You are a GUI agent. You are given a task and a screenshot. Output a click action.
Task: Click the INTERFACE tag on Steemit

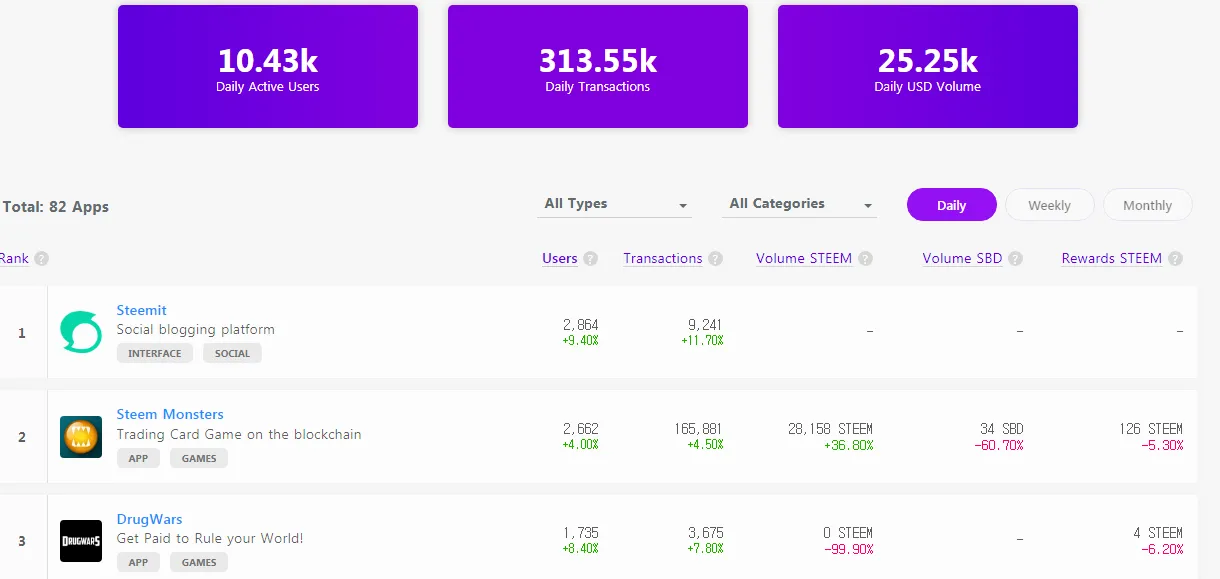(155, 353)
